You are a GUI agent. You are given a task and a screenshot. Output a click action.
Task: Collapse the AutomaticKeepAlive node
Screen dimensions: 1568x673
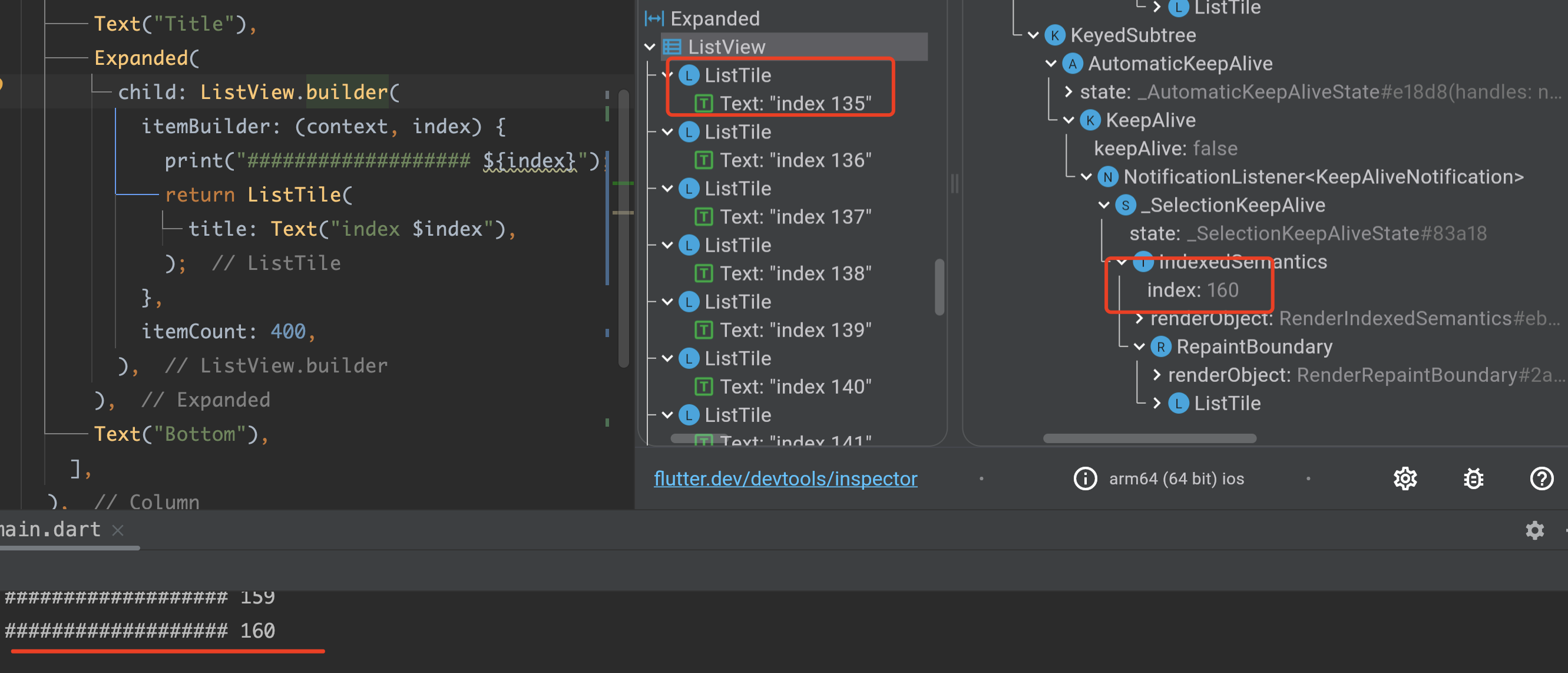(x=1051, y=63)
